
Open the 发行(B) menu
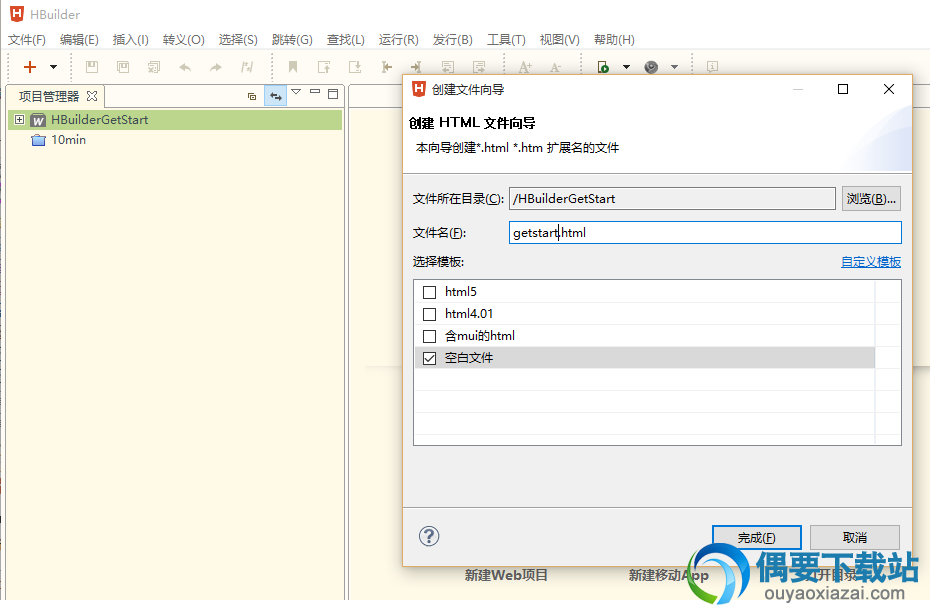453,40
